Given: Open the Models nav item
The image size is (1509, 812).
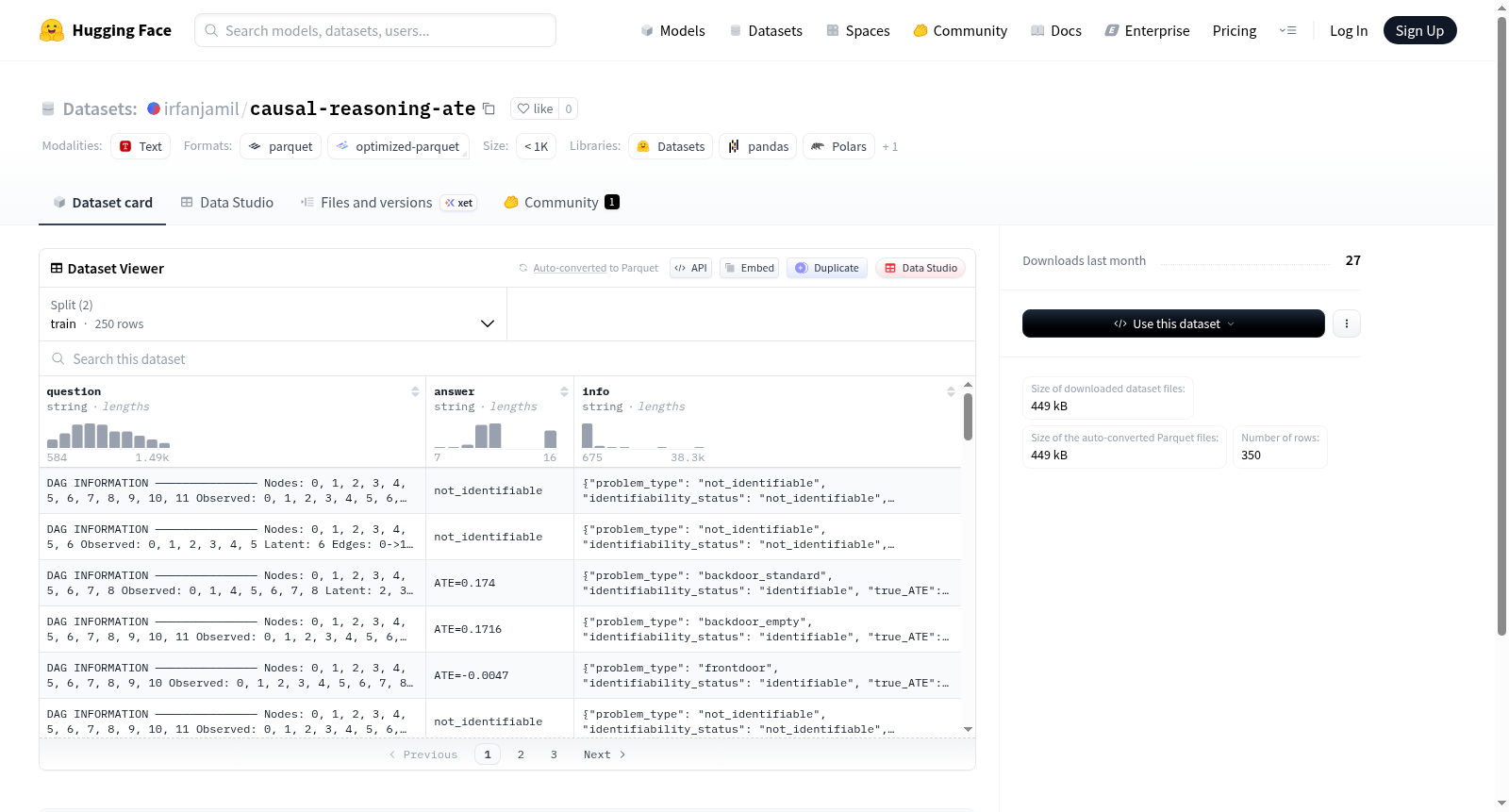Looking at the screenshot, I should click(672, 30).
